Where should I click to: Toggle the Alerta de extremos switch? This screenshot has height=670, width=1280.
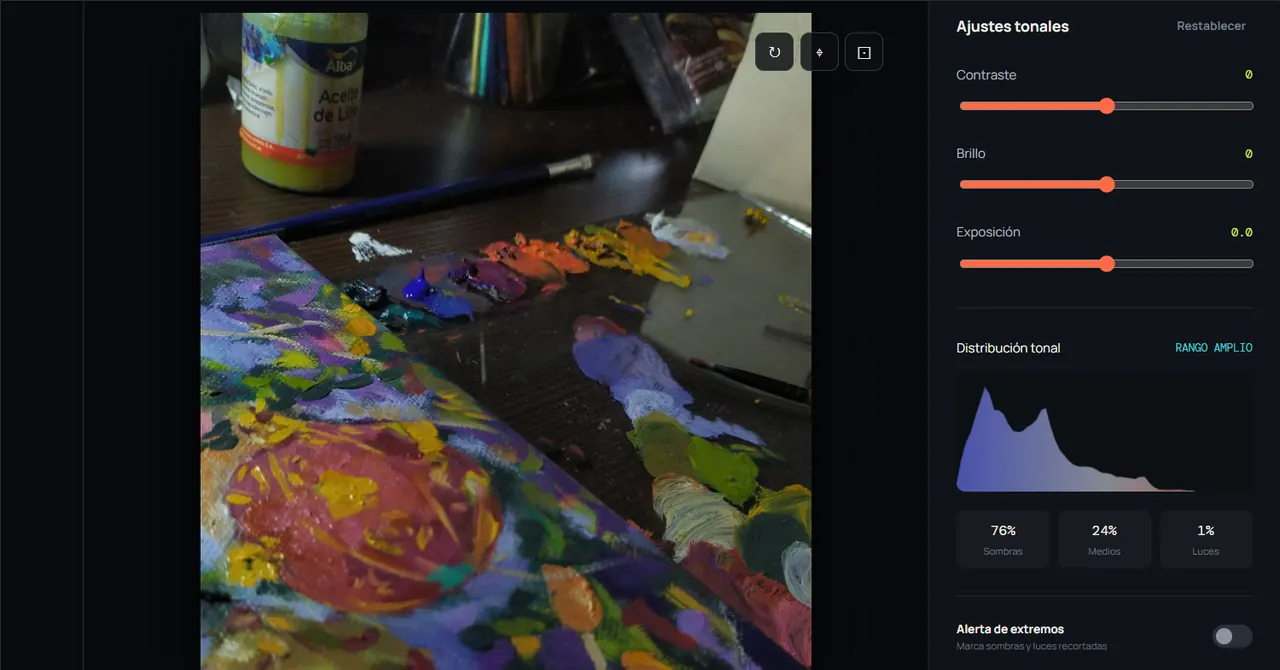click(x=1232, y=637)
